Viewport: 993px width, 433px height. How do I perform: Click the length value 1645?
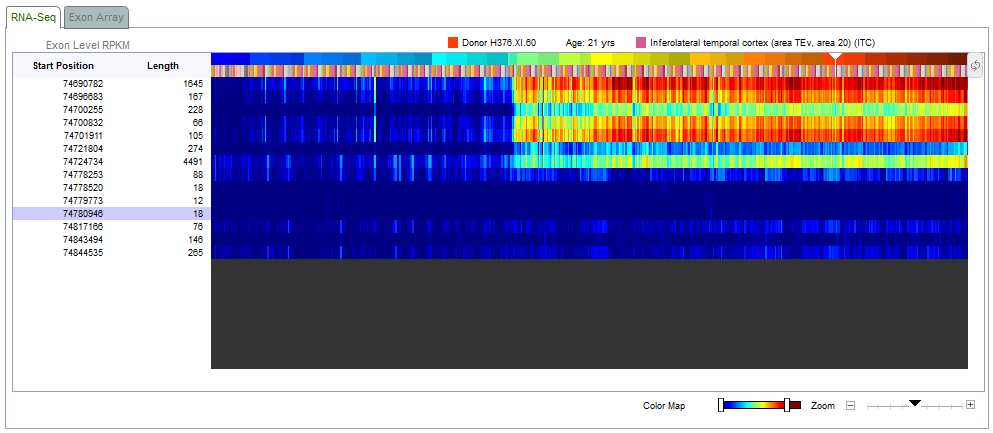[x=192, y=84]
